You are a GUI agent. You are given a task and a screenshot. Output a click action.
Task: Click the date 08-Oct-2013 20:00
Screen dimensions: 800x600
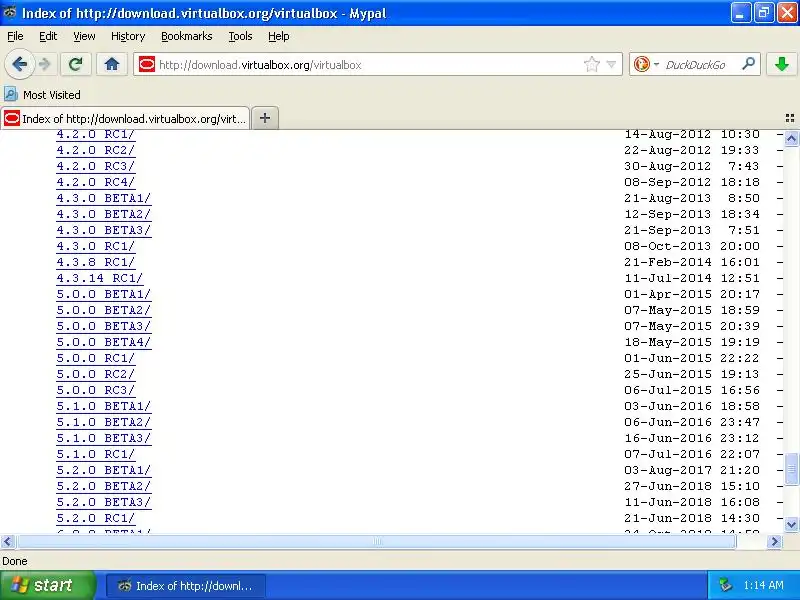(692, 246)
